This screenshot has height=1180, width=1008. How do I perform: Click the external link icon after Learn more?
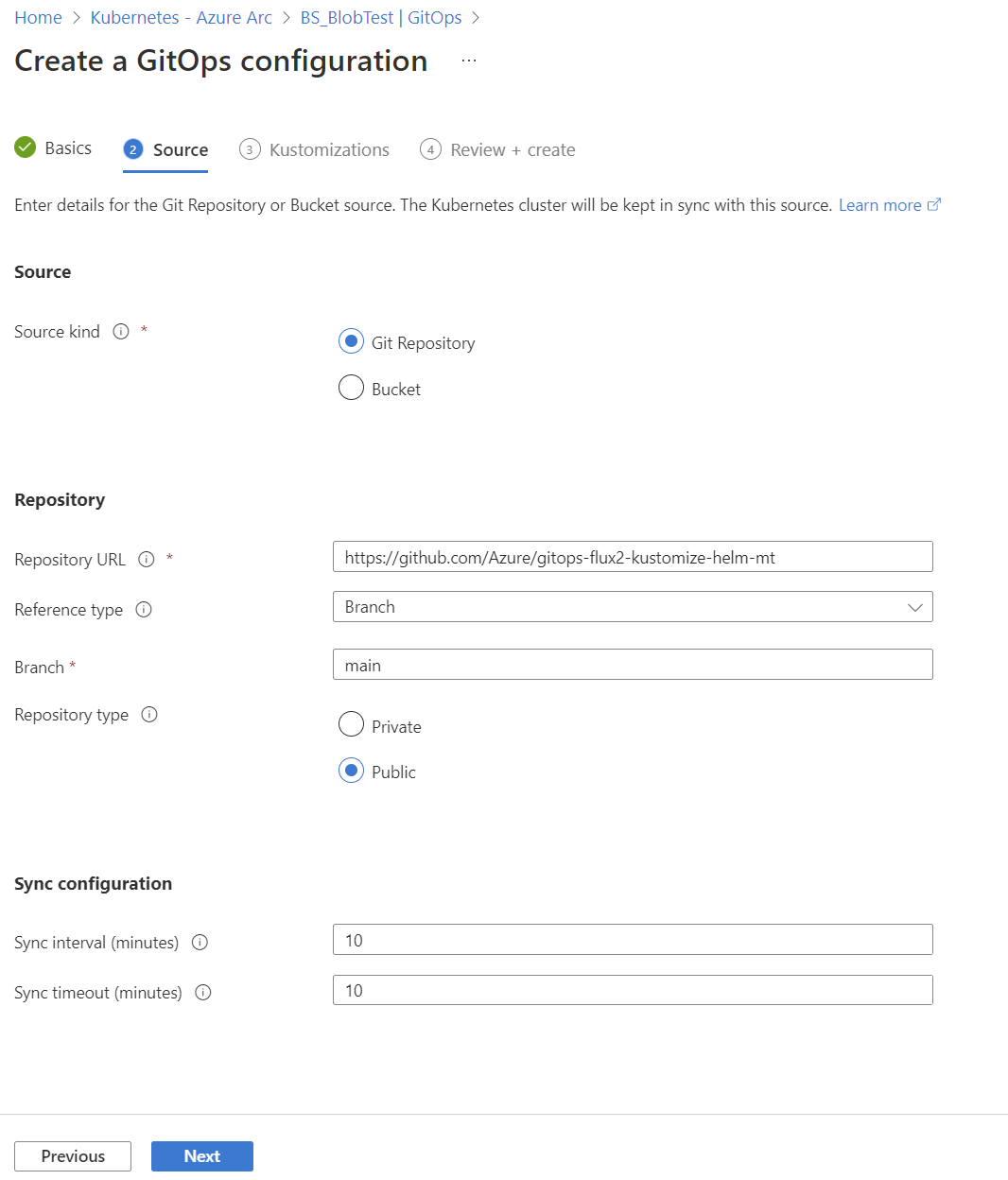click(x=934, y=204)
